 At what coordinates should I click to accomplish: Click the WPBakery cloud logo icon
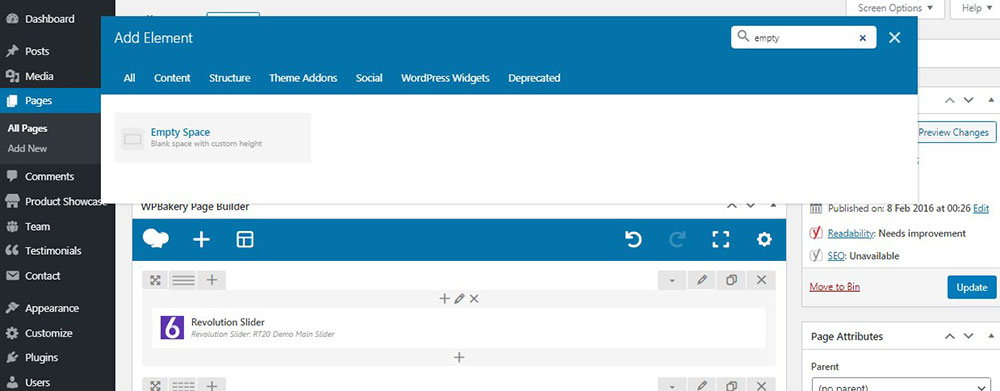(x=156, y=239)
